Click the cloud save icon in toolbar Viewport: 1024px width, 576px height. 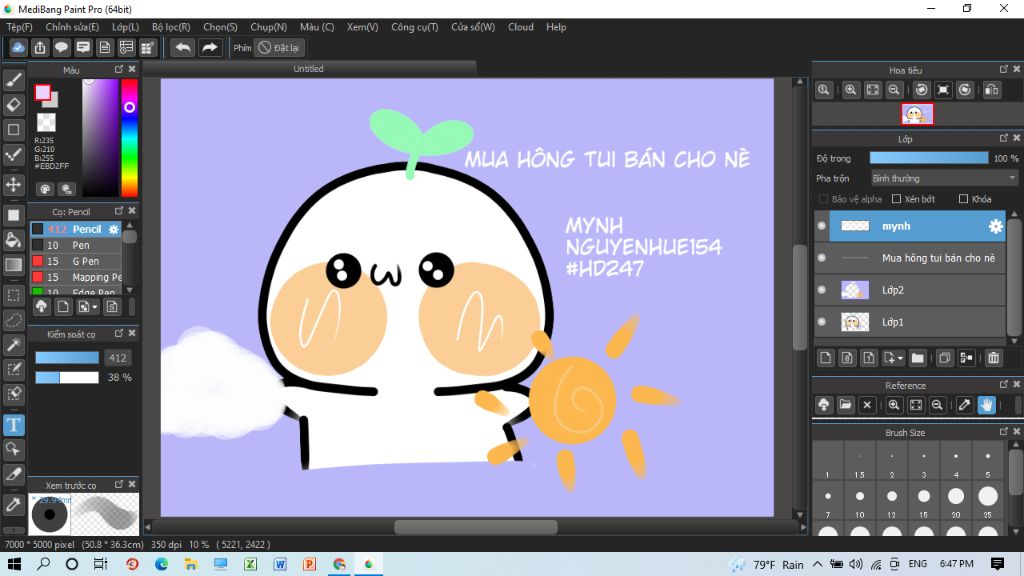[18, 48]
